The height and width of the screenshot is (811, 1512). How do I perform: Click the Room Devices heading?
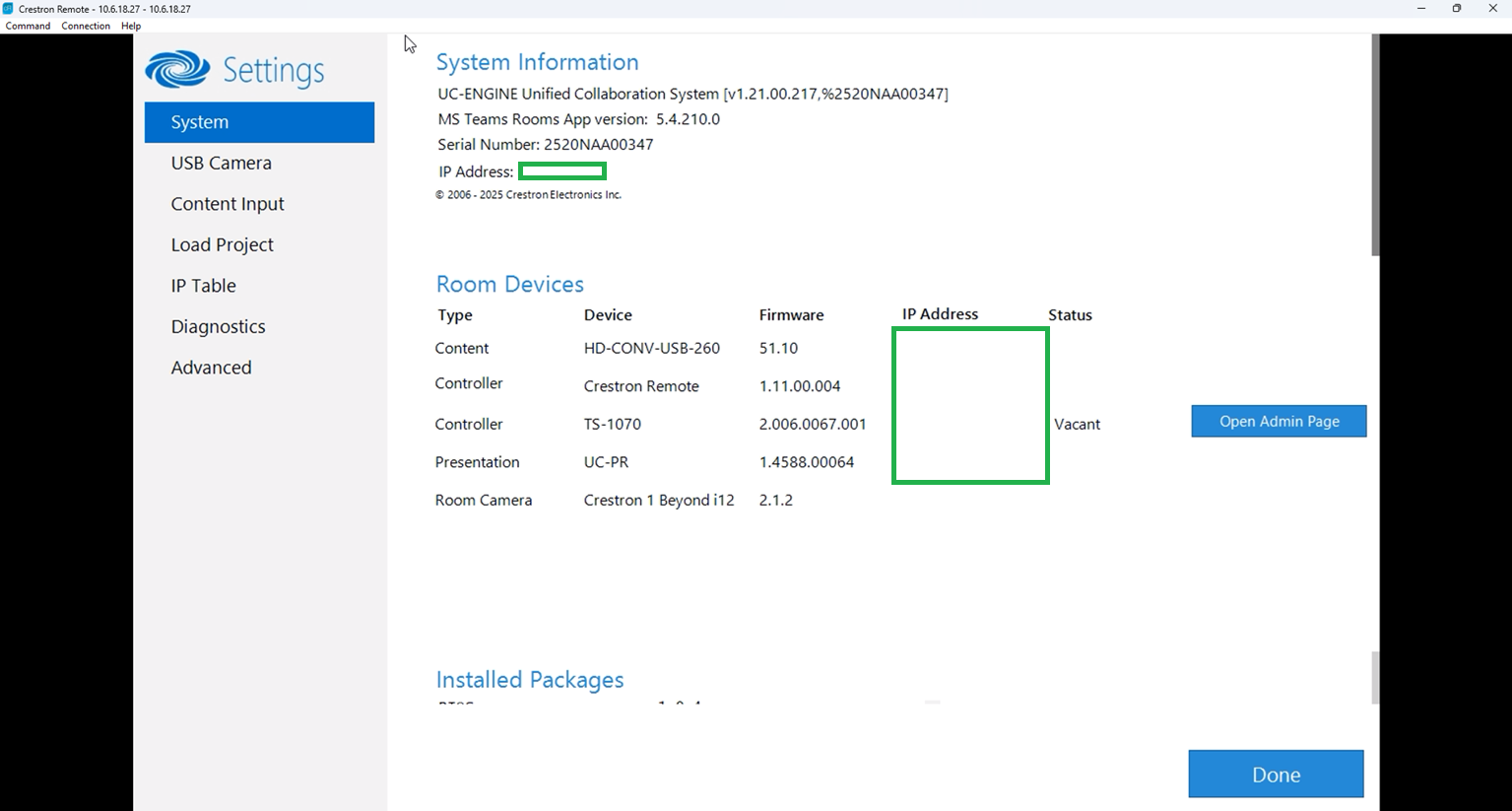(x=509, y=284)
